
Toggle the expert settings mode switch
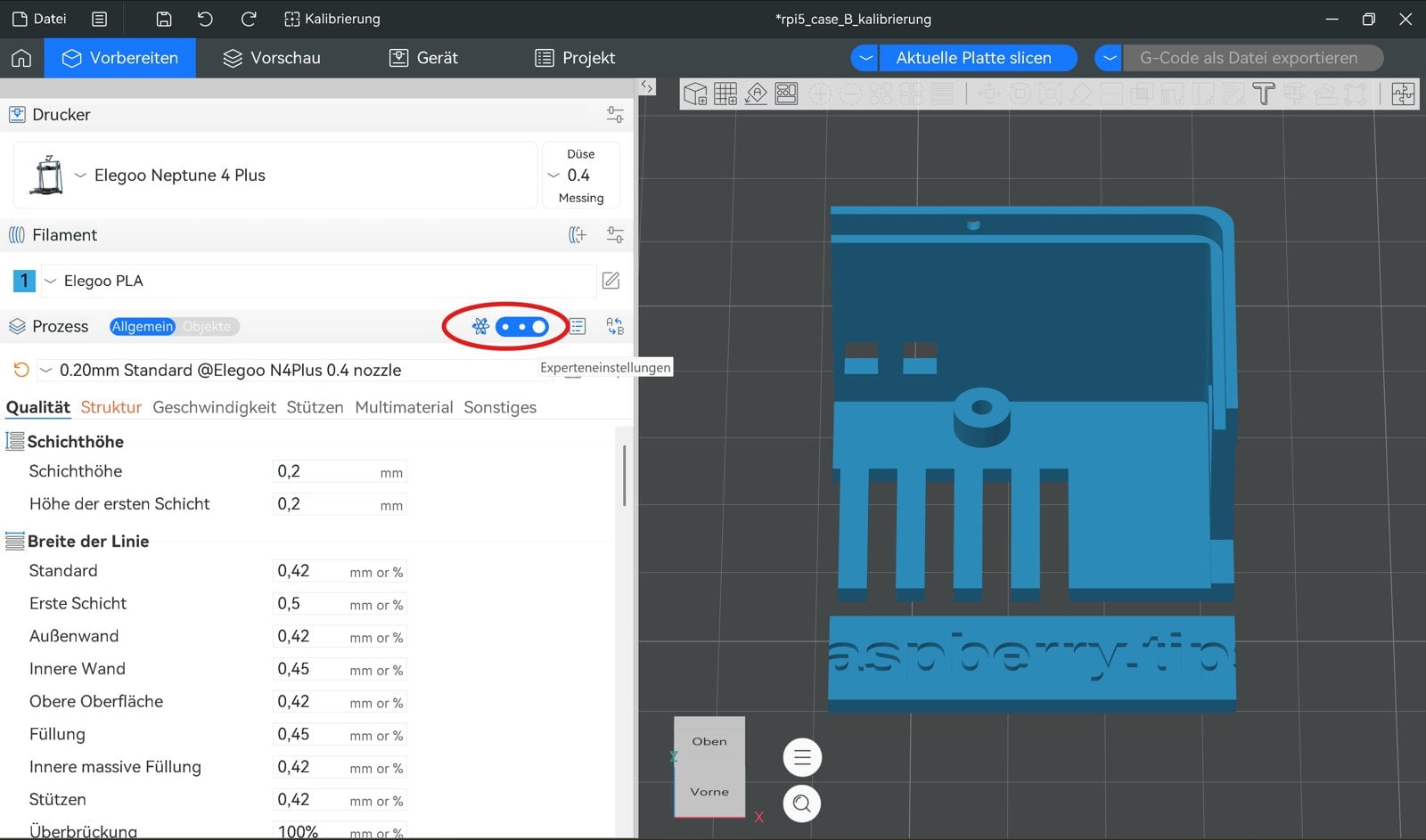522,327
